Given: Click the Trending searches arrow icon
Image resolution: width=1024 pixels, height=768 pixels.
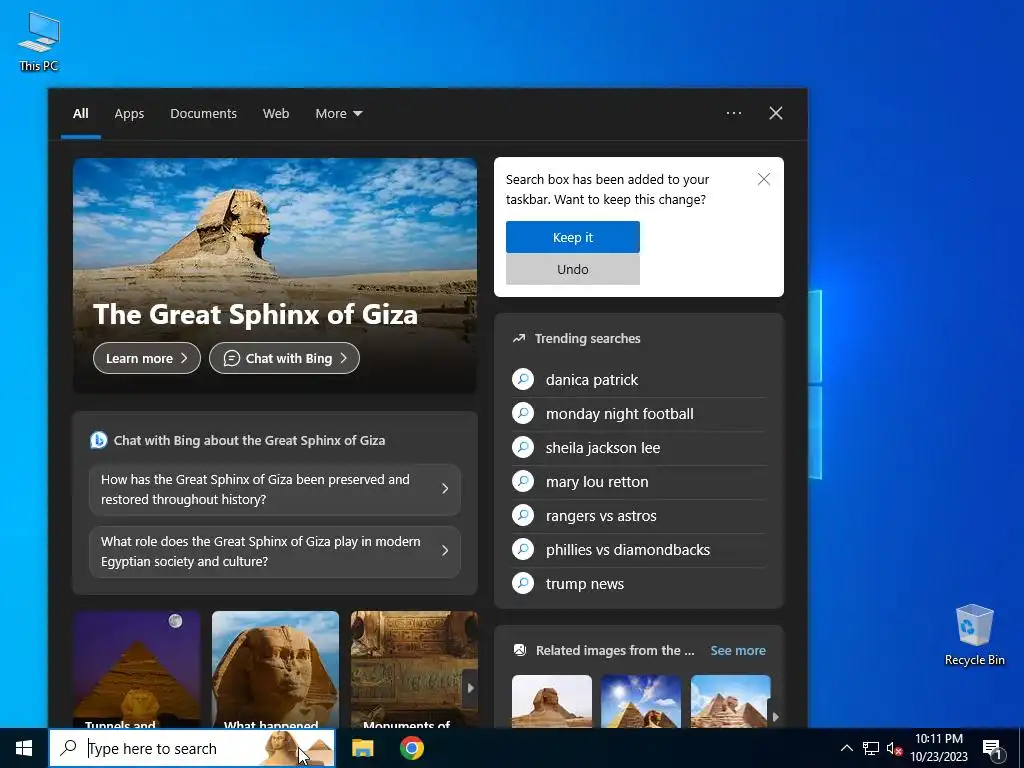Looking at the screenshot, I should 519,338.
